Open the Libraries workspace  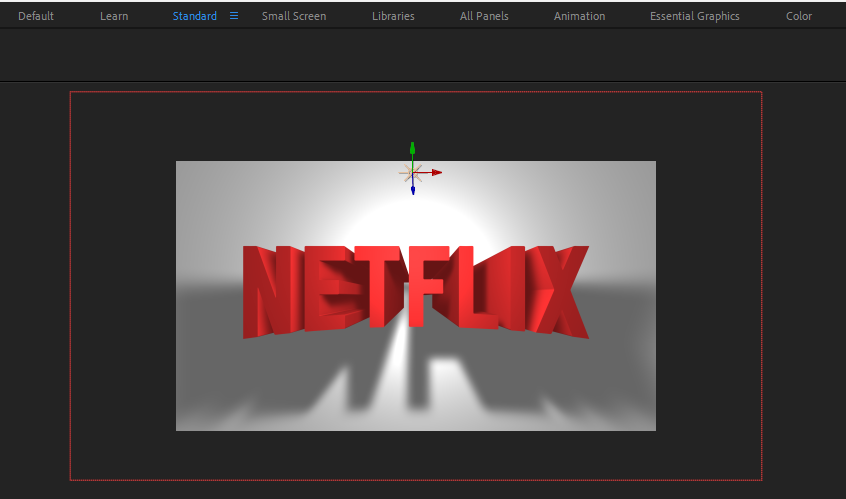pyautogui.click(x=393, y=16)
